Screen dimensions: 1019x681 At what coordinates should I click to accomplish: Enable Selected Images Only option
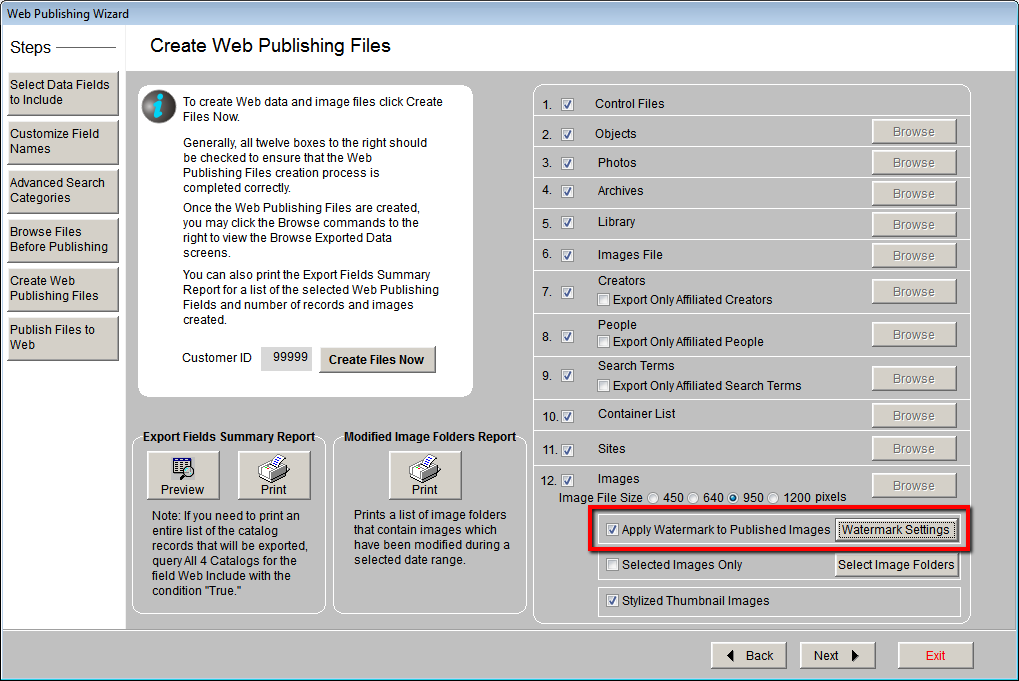[x=612, y=565]
